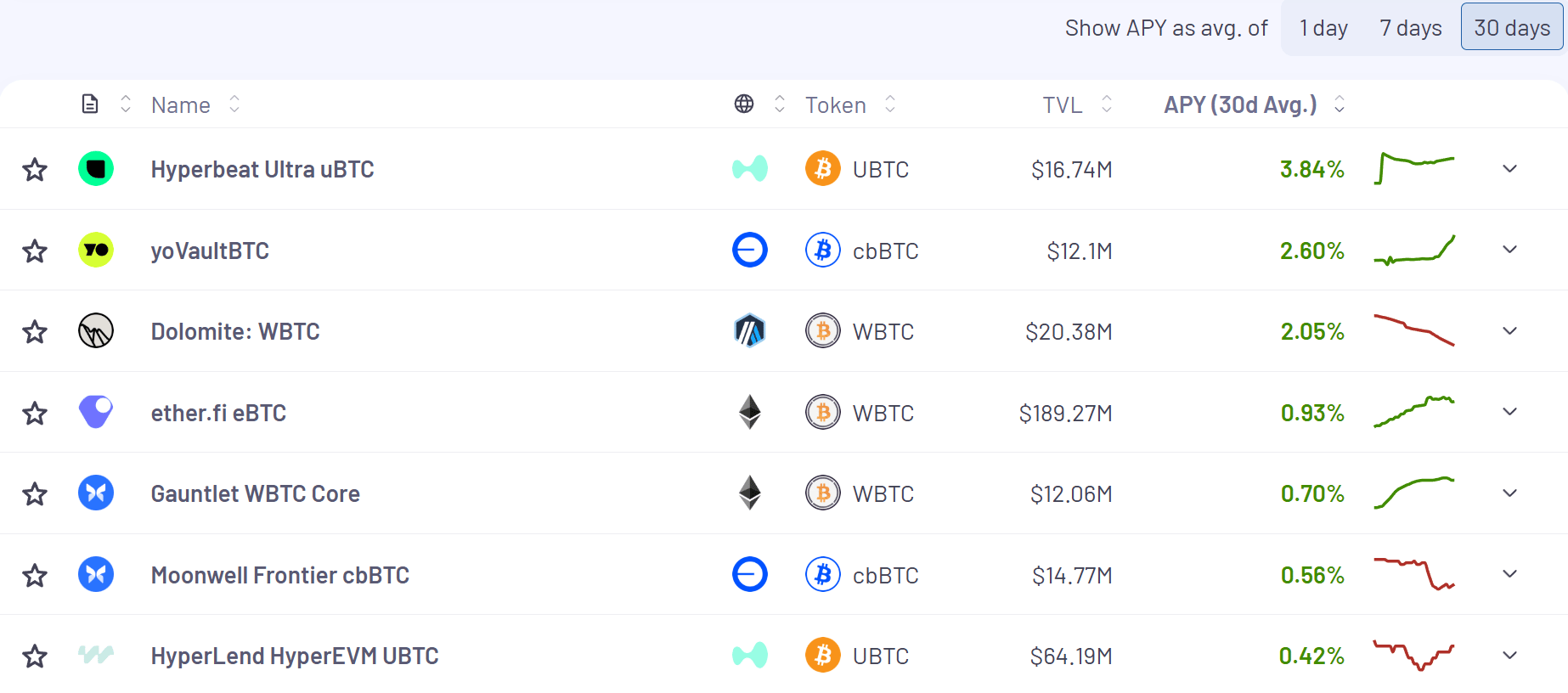Screen dimensions: 1568x693
Task: Click WBTC token icon in ether.fi row
Action: (823, 412)
